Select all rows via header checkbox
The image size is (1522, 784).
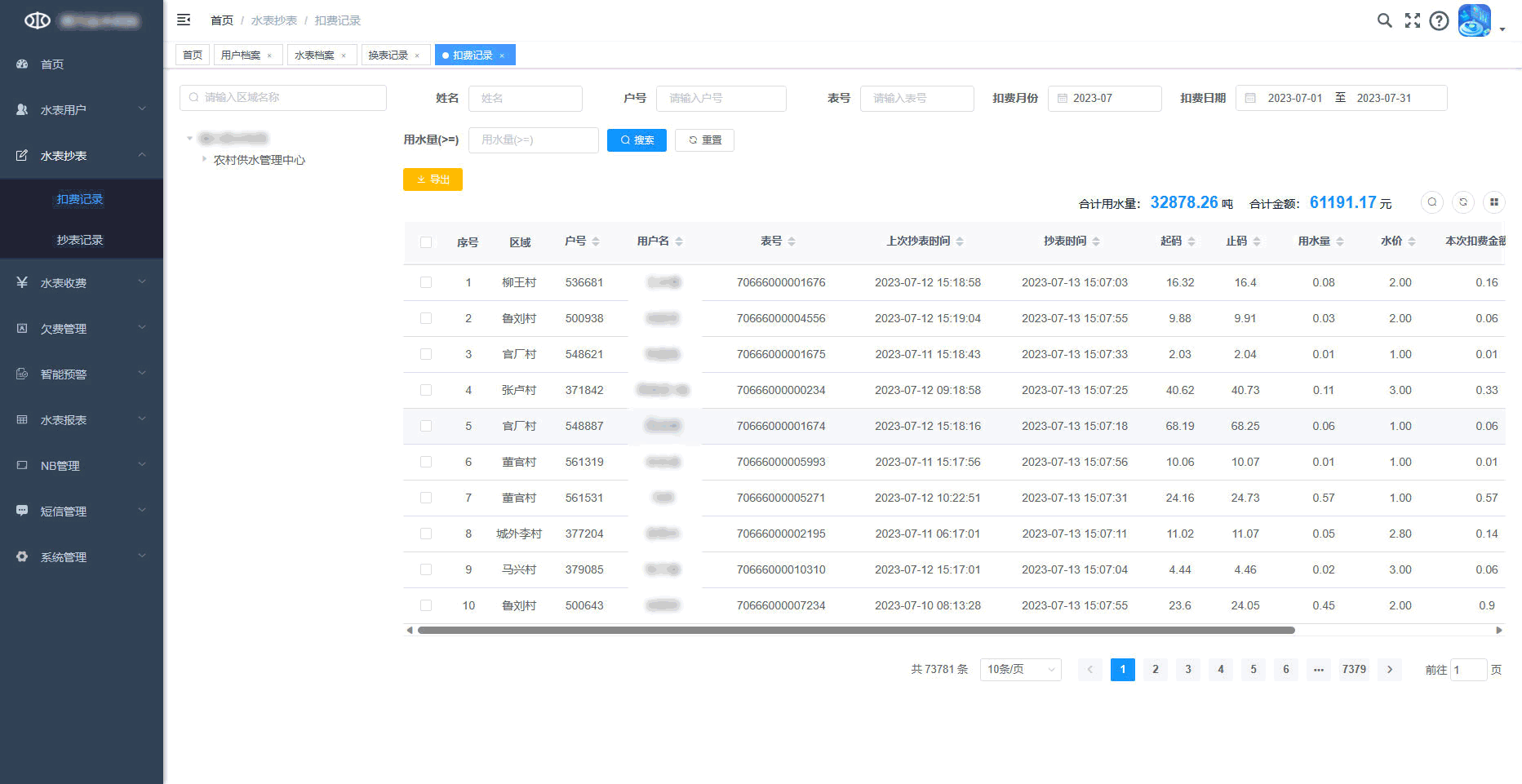click(426, 242)
